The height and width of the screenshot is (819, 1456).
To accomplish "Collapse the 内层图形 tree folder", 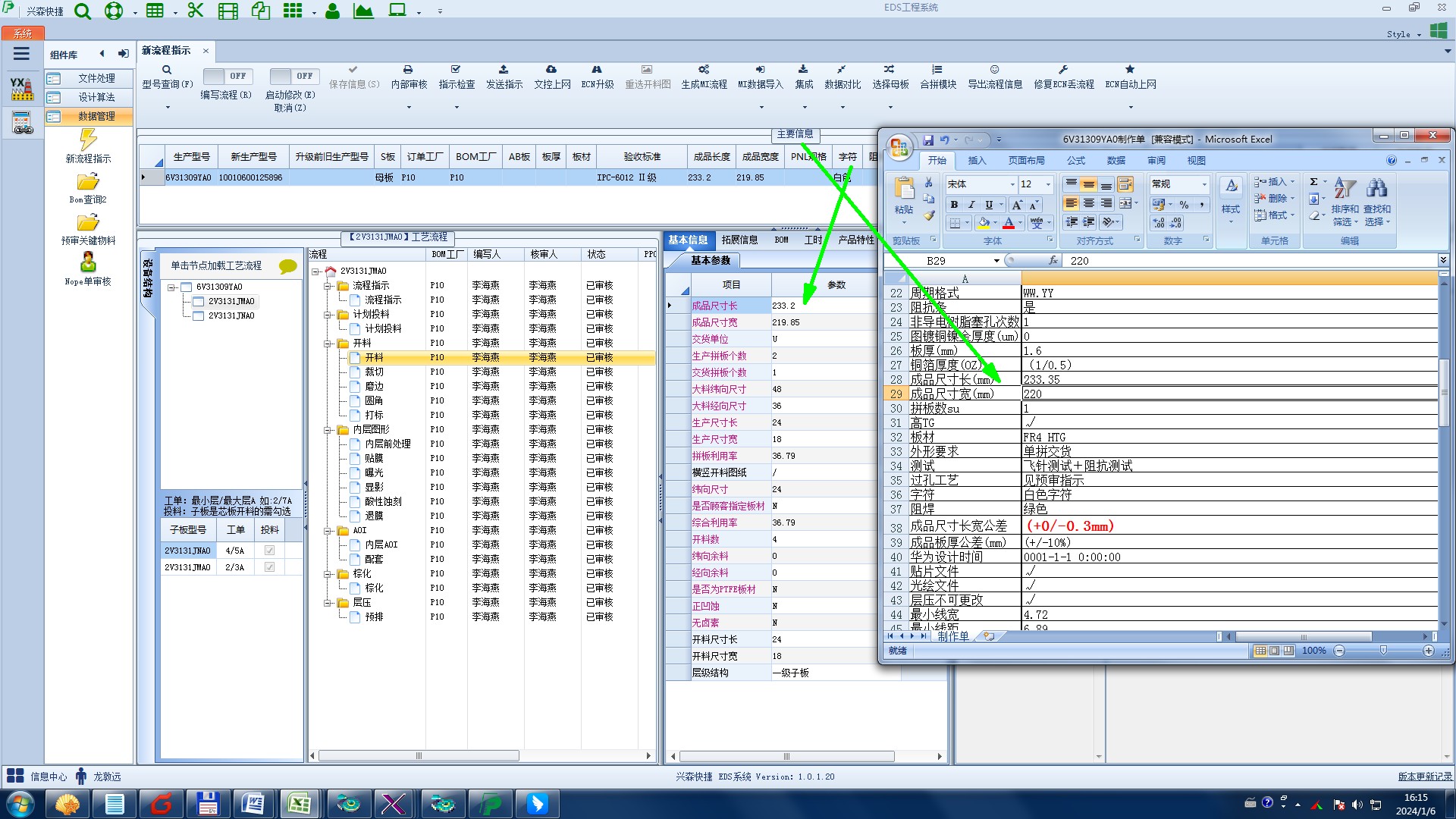I will (328, 430).
